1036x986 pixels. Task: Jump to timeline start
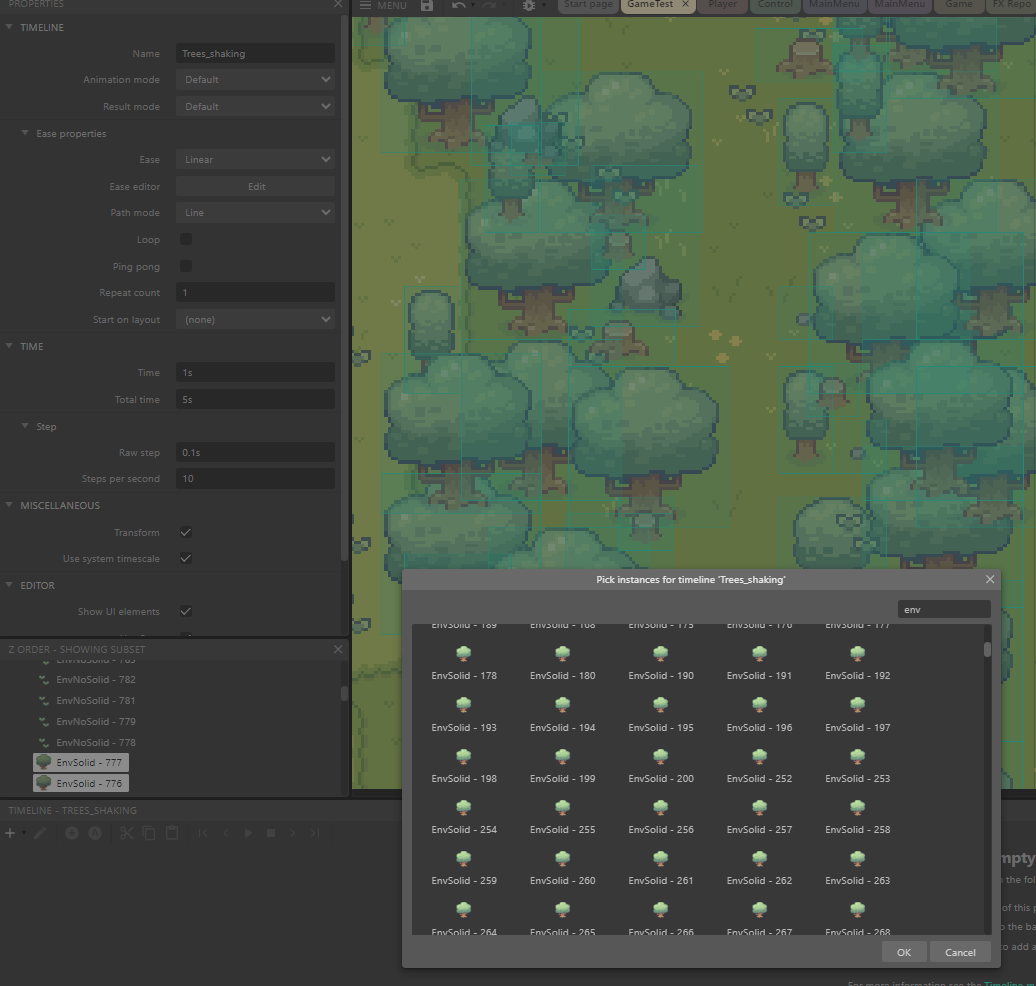point(203,833)
